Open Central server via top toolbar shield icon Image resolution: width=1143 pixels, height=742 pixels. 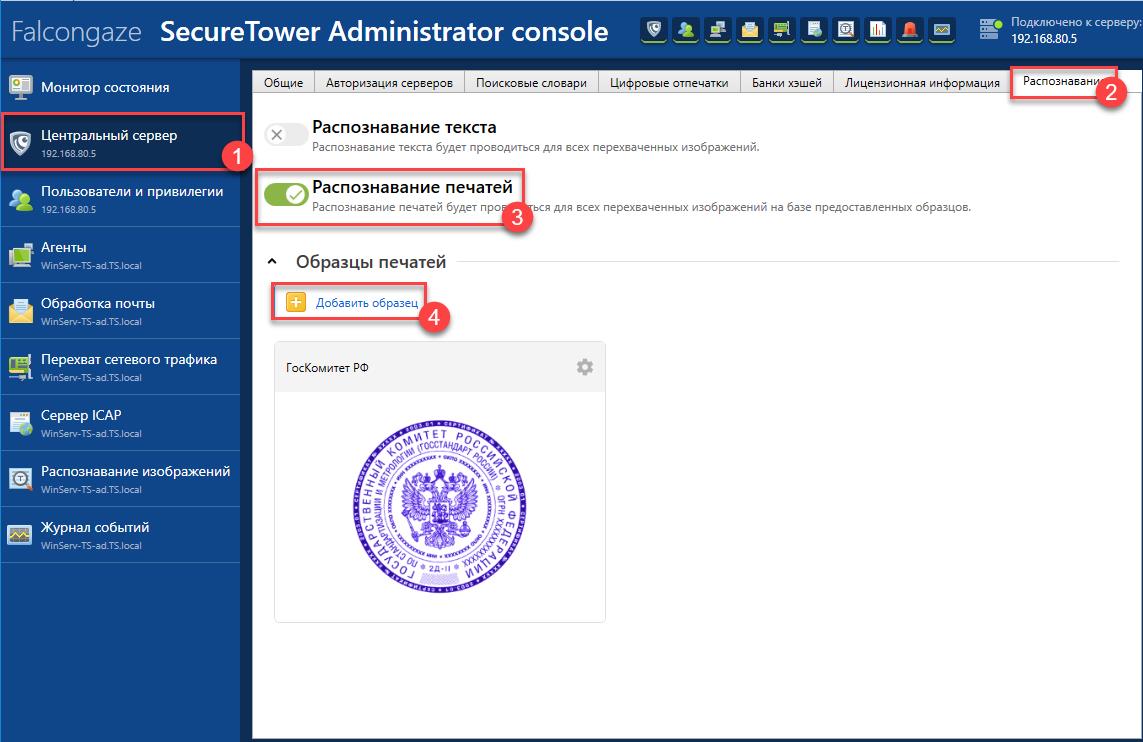tap(654, 30)
